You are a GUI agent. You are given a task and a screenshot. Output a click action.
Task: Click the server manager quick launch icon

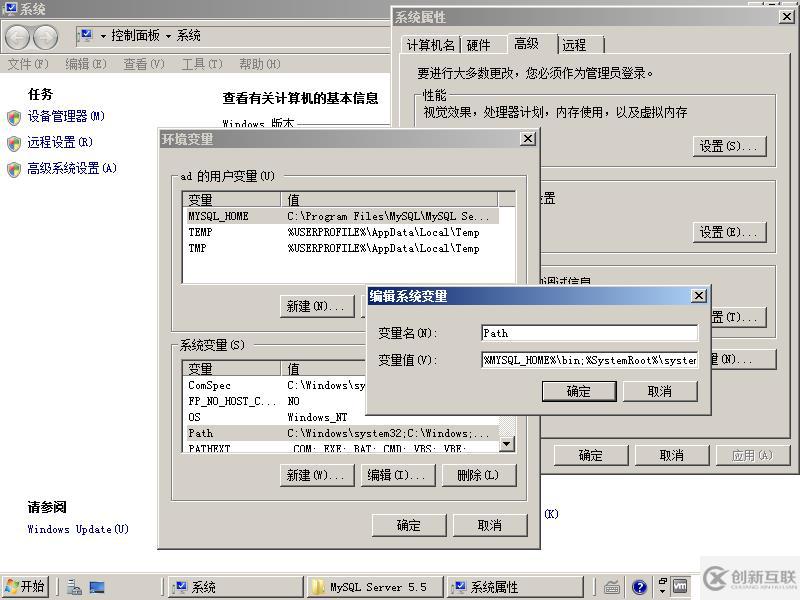click(x=74, y=587)
